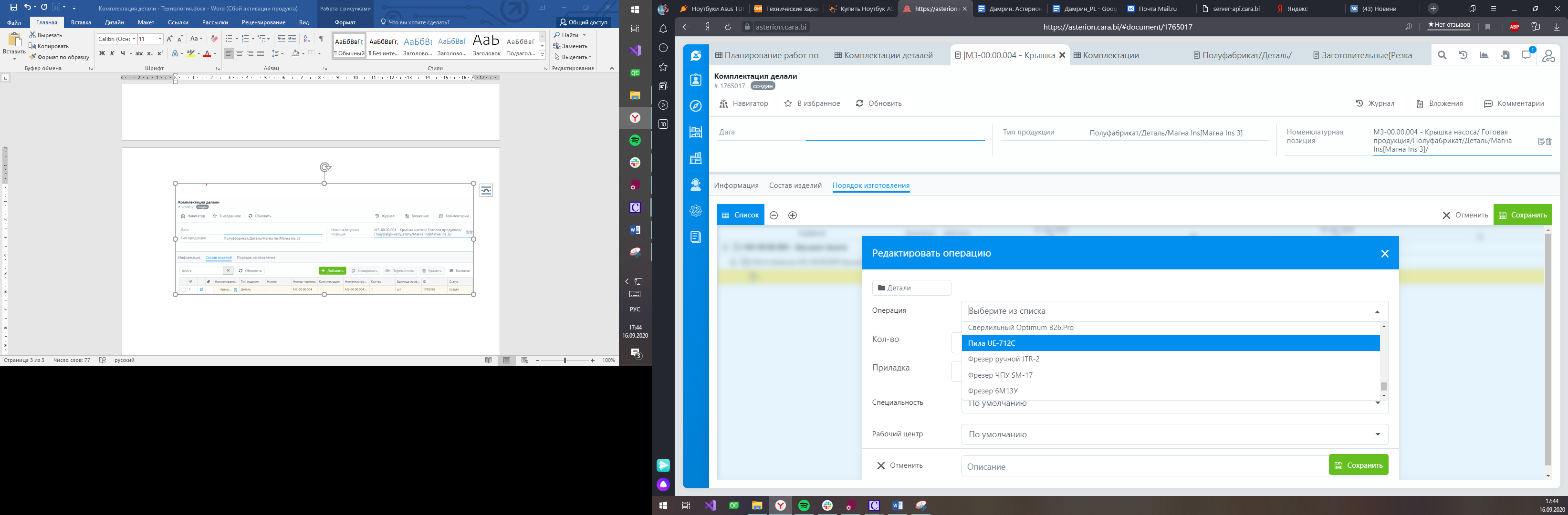
Task: Toggle italic К formatting in Word
Action: (112, 53)
